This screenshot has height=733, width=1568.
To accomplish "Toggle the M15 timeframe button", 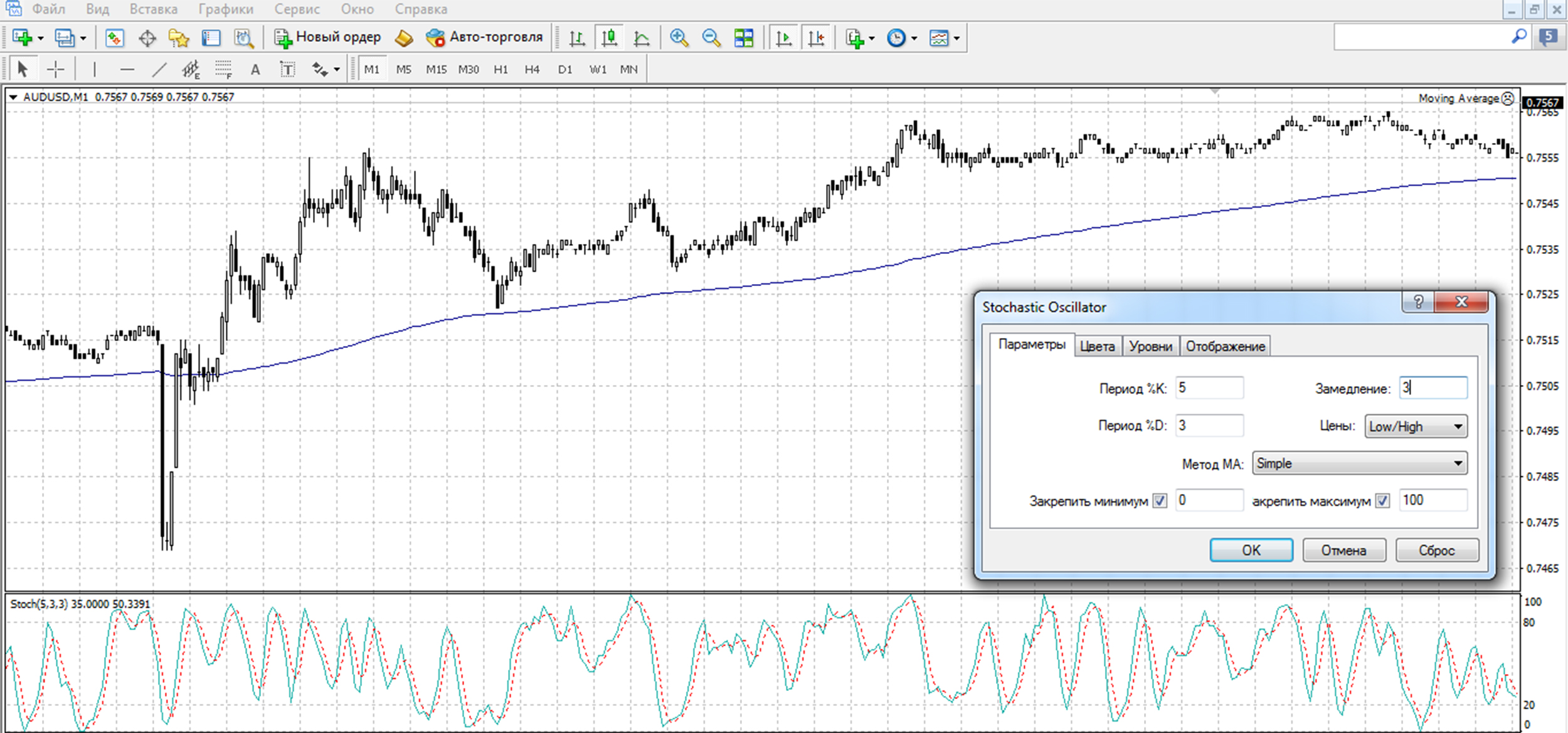I will coord(437,69).
